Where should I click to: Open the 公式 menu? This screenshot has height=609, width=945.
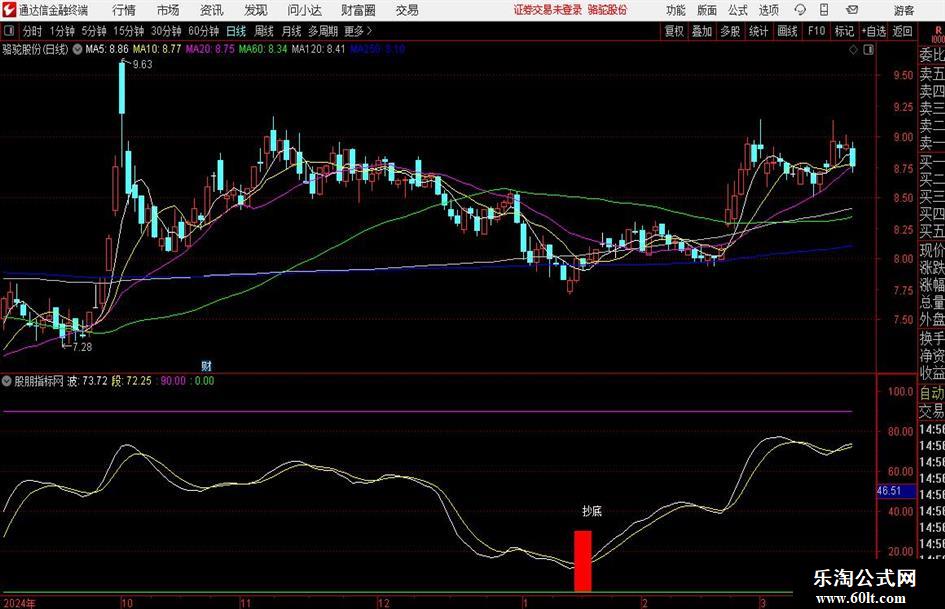(738, 10)
